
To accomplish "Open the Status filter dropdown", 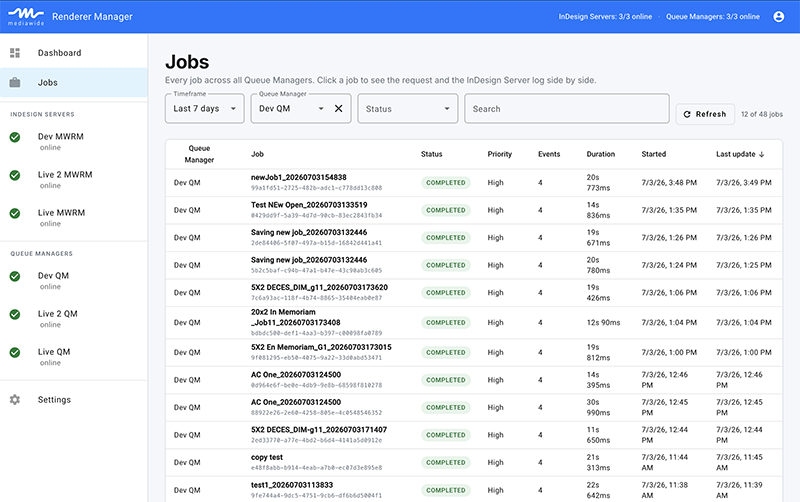I will pyautogui.click(x=408, y=108).
